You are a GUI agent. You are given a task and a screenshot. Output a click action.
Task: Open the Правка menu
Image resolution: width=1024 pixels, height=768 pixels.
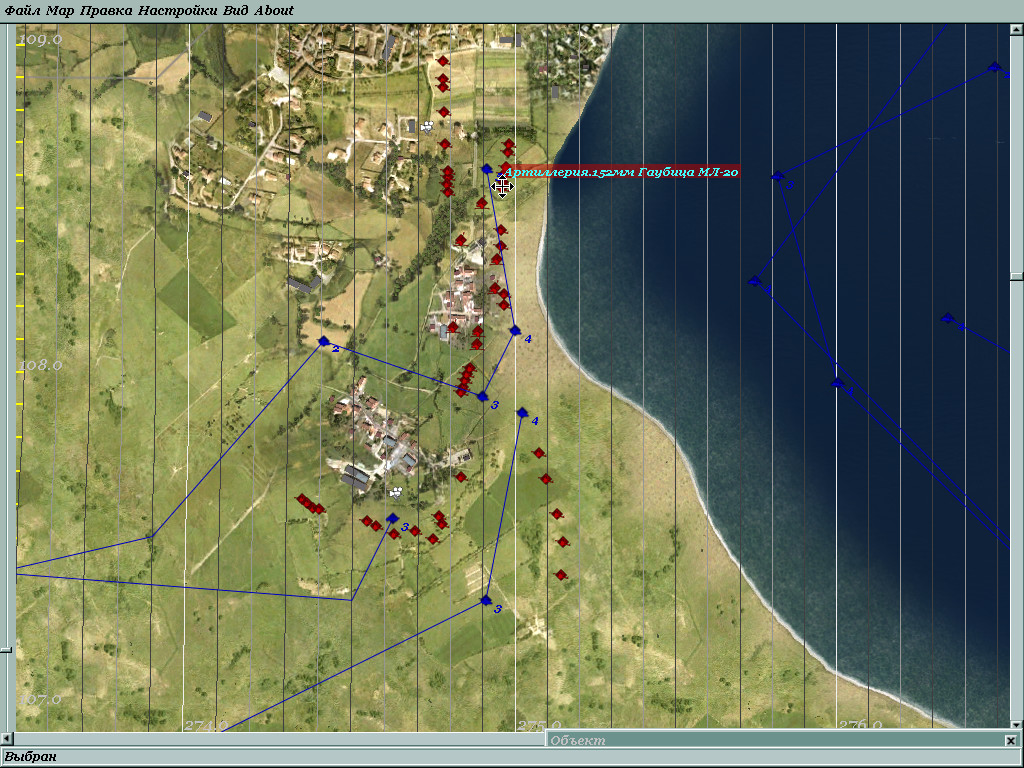tap(105, 10)
